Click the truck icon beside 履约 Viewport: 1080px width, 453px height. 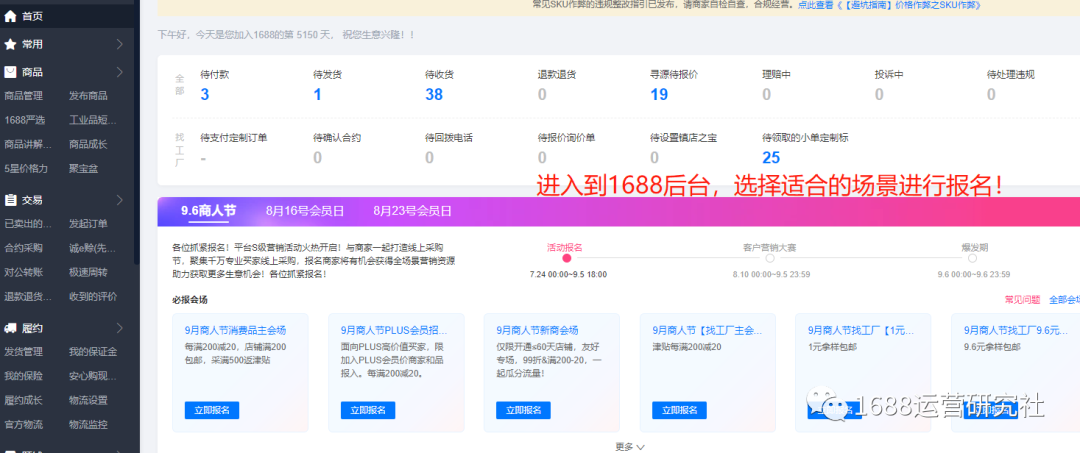(x=10, y=328)
